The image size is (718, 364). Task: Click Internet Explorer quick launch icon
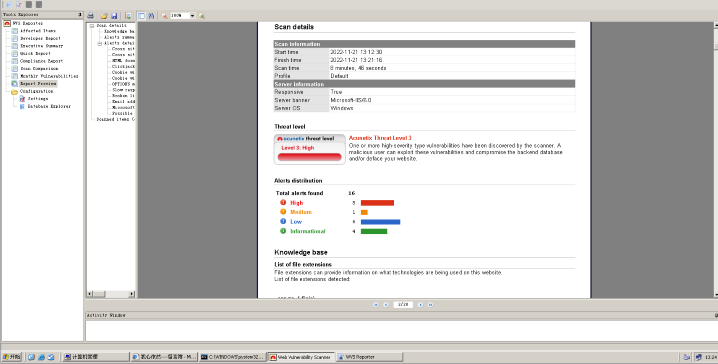41,357
